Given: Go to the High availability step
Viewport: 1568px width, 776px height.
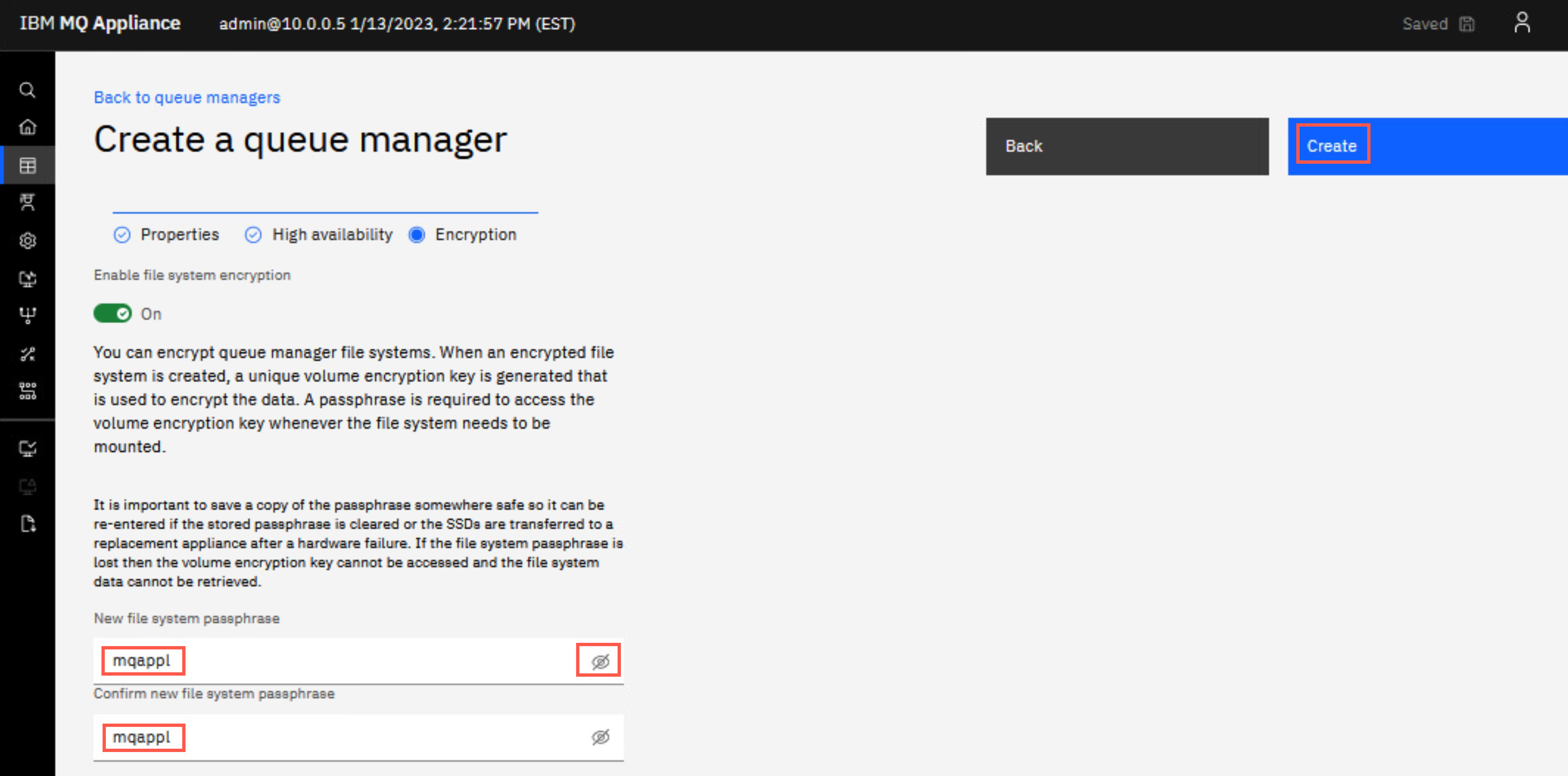Looking at the screenshot, I should tap(319, 234).
